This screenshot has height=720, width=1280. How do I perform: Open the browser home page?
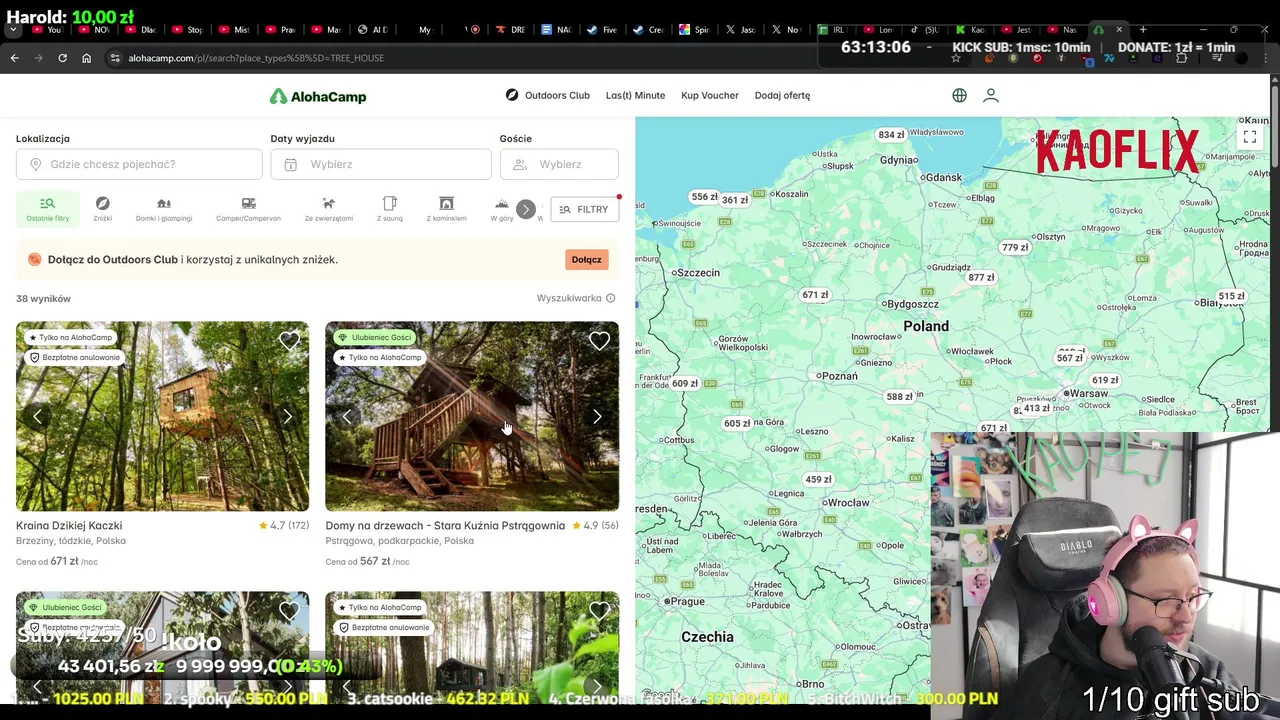(86, 58)
